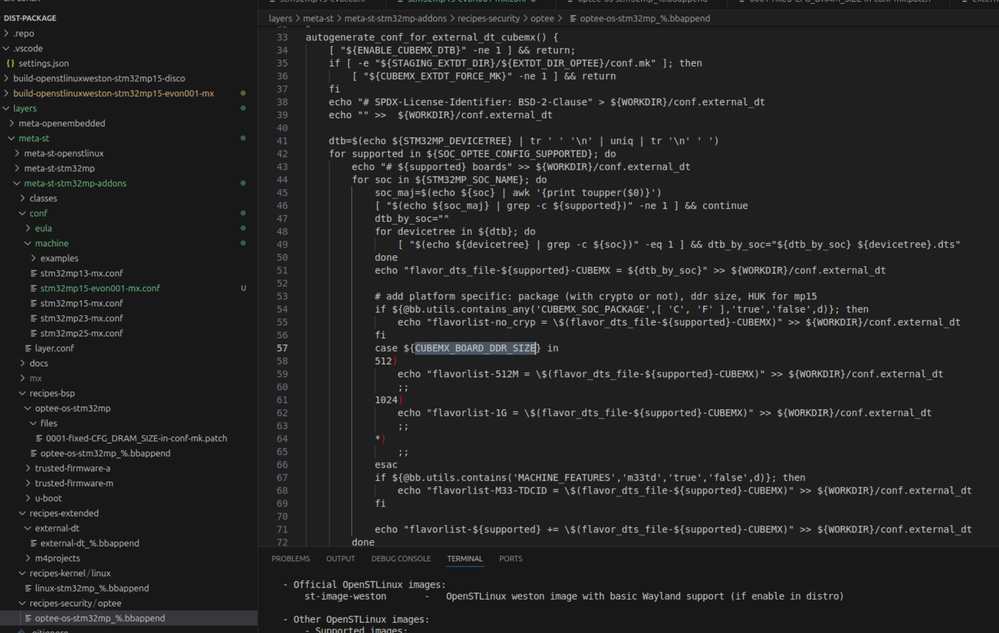Click the highlighted CUBEMX_BOARD_DDR_SIZE variable
This screenshot has height=633, width=999.
coord(475,348)
